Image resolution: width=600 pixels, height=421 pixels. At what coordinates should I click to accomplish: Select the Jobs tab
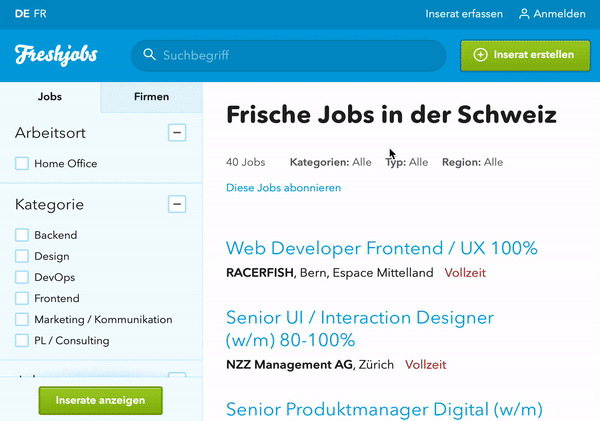[50, 97]
